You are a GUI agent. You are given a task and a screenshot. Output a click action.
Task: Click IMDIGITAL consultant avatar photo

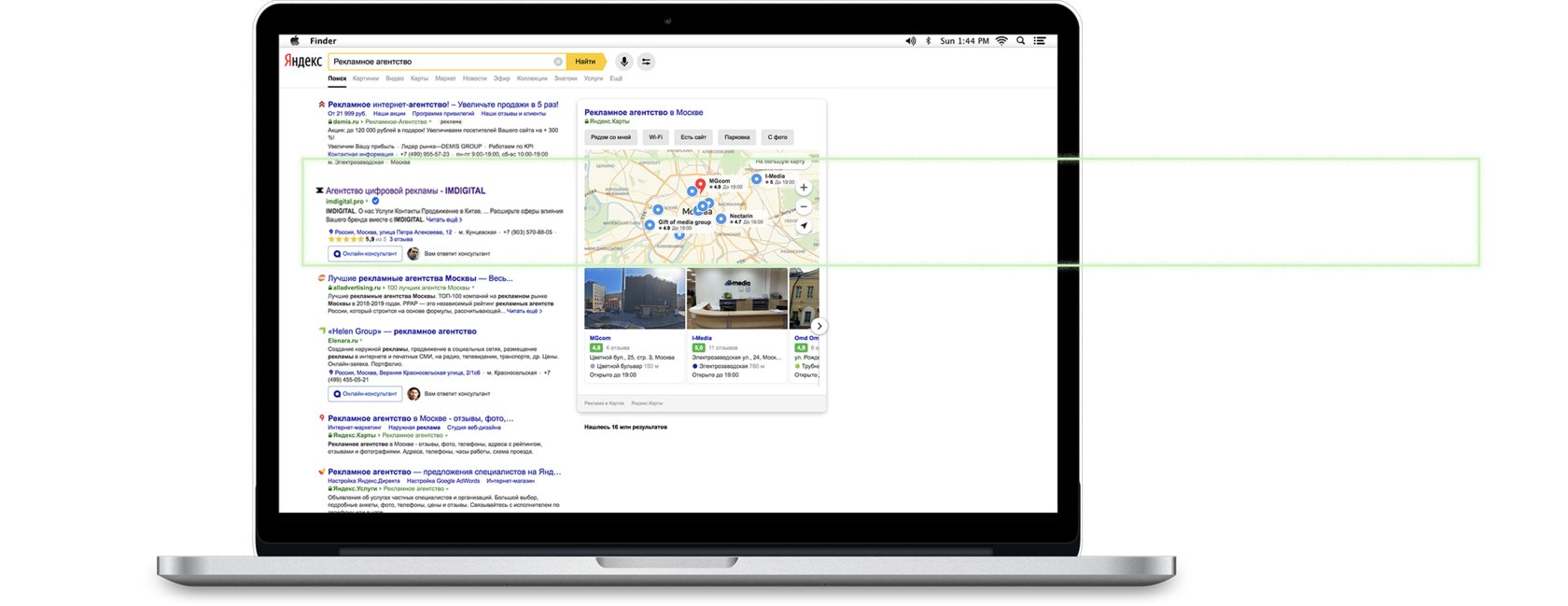pos(413,253)
